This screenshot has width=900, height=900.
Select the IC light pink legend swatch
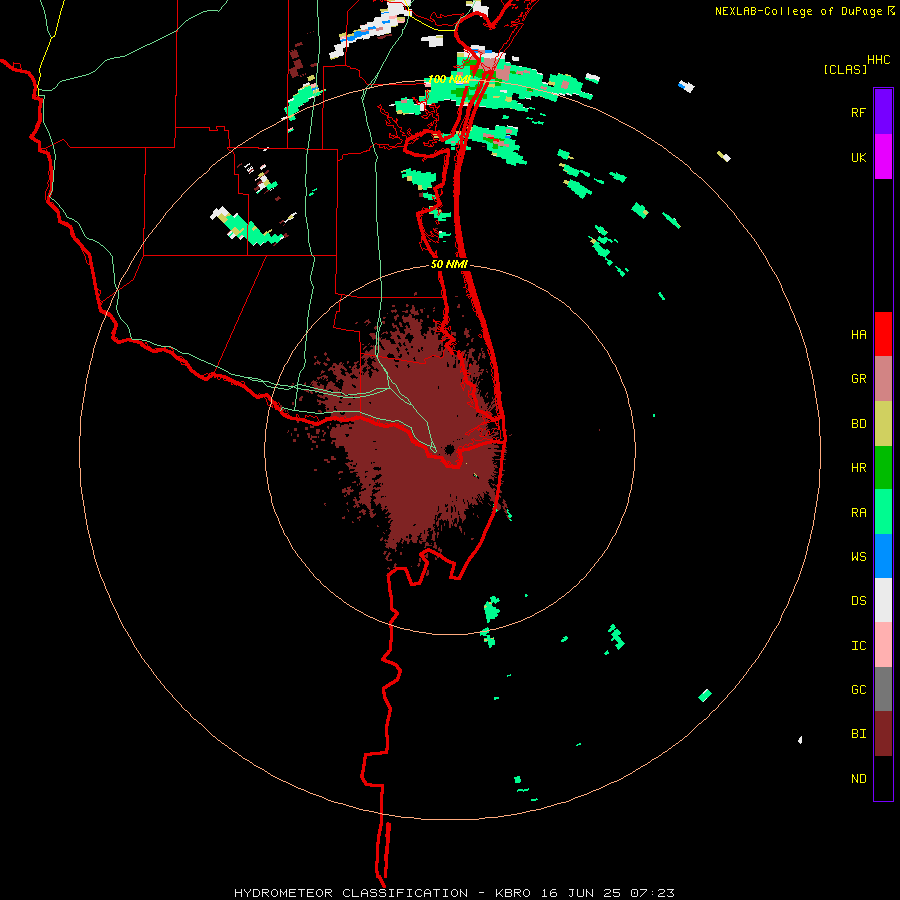883,645
